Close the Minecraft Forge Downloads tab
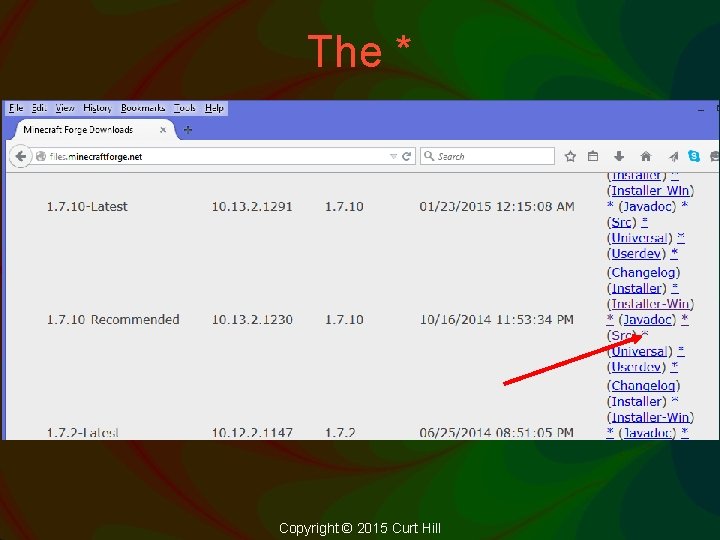The width and height of the screenshot is (720, 540). 163,130
